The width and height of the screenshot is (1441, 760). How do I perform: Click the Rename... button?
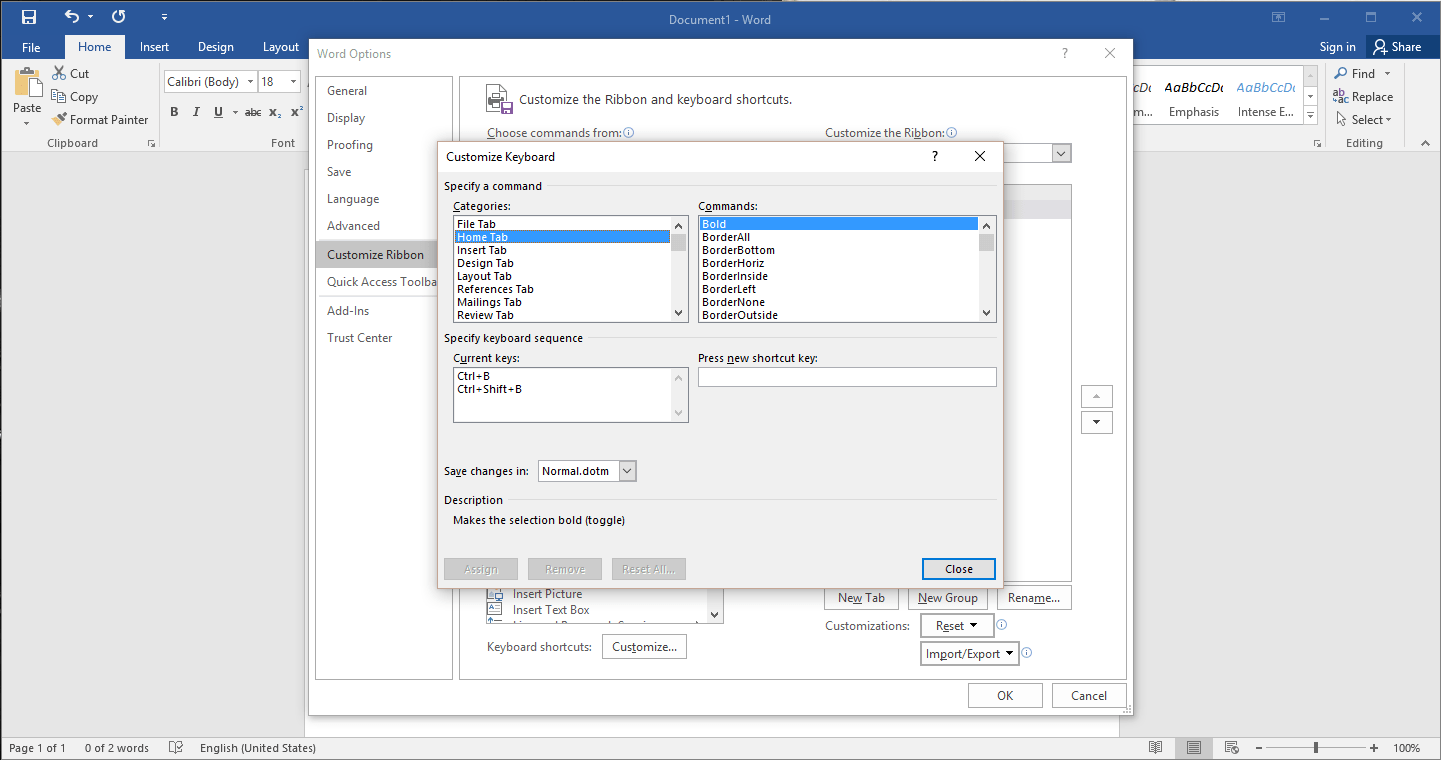pos(1034,598)
